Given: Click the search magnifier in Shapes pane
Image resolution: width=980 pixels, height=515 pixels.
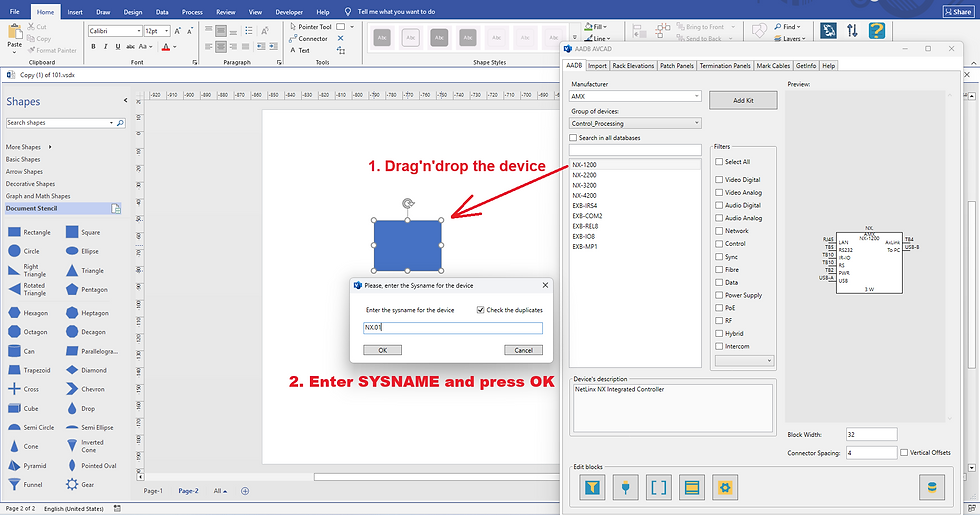Looking at the screenshot, I should (x=121, y=123).
